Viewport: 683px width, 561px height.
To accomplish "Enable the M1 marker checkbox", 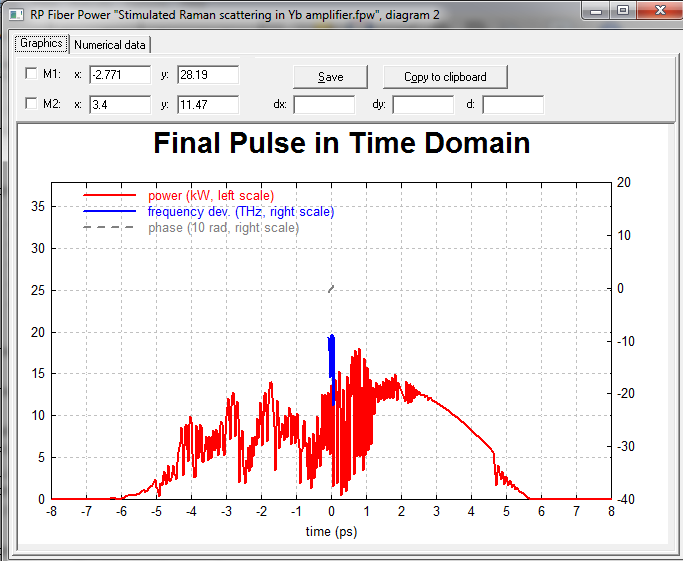I will pos(31,73).
